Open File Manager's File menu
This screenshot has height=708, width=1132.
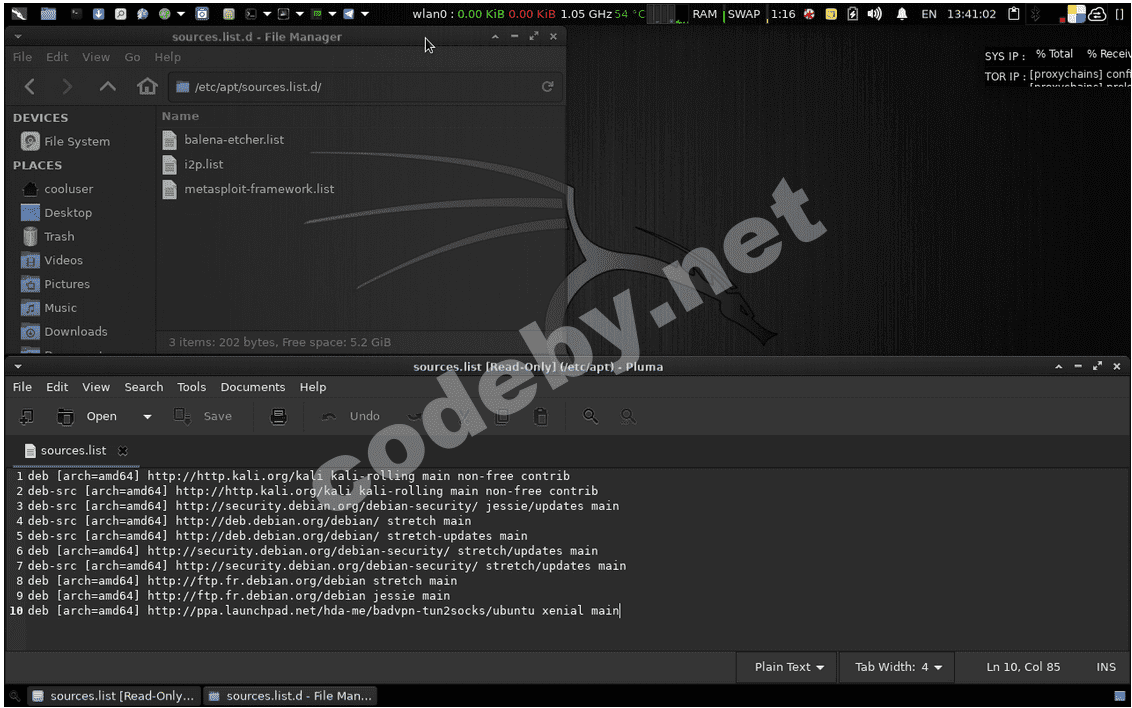(22, 57)
